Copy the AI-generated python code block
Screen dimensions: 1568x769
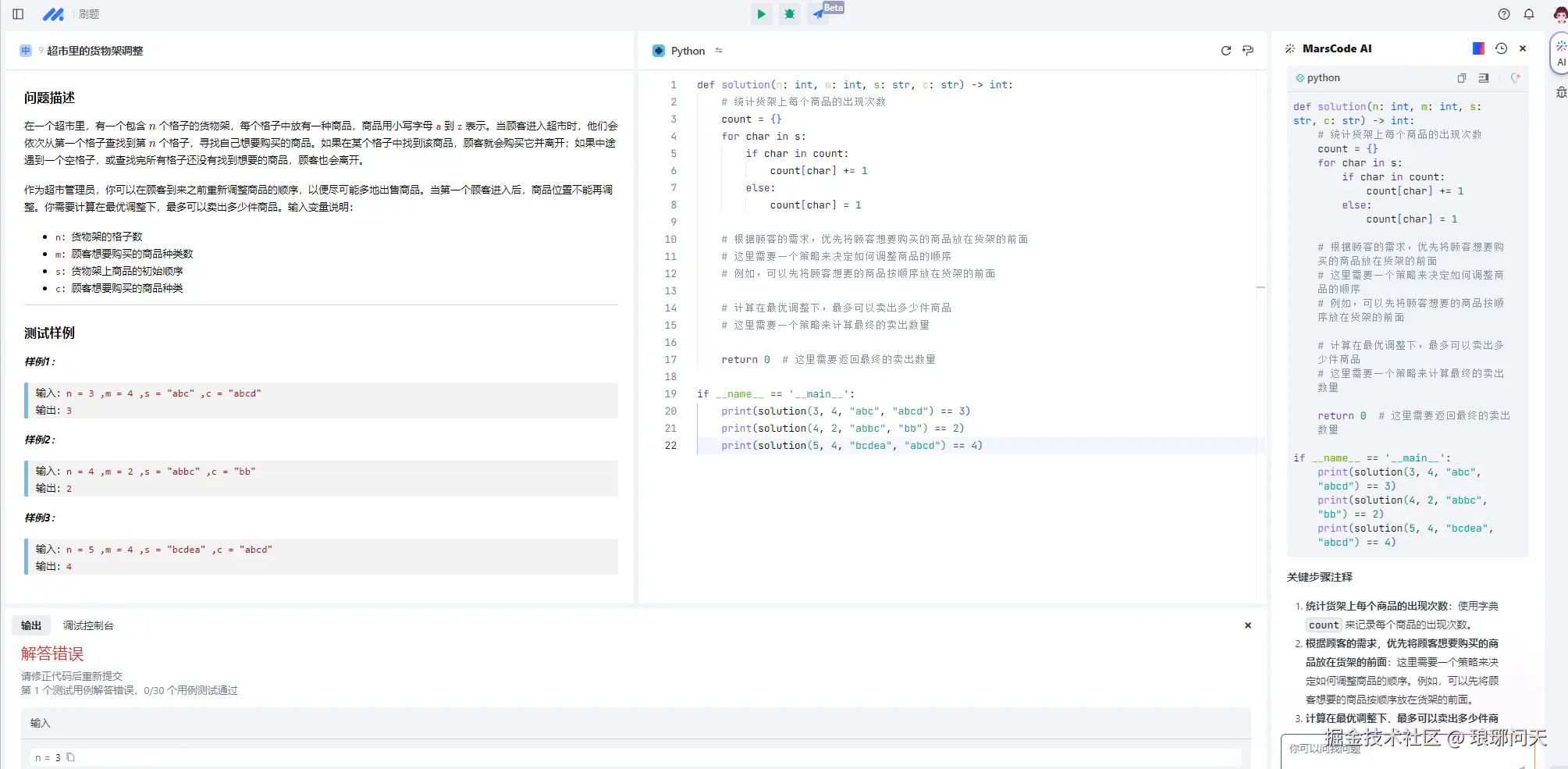pyautogui.click(x=1461, y=78)
